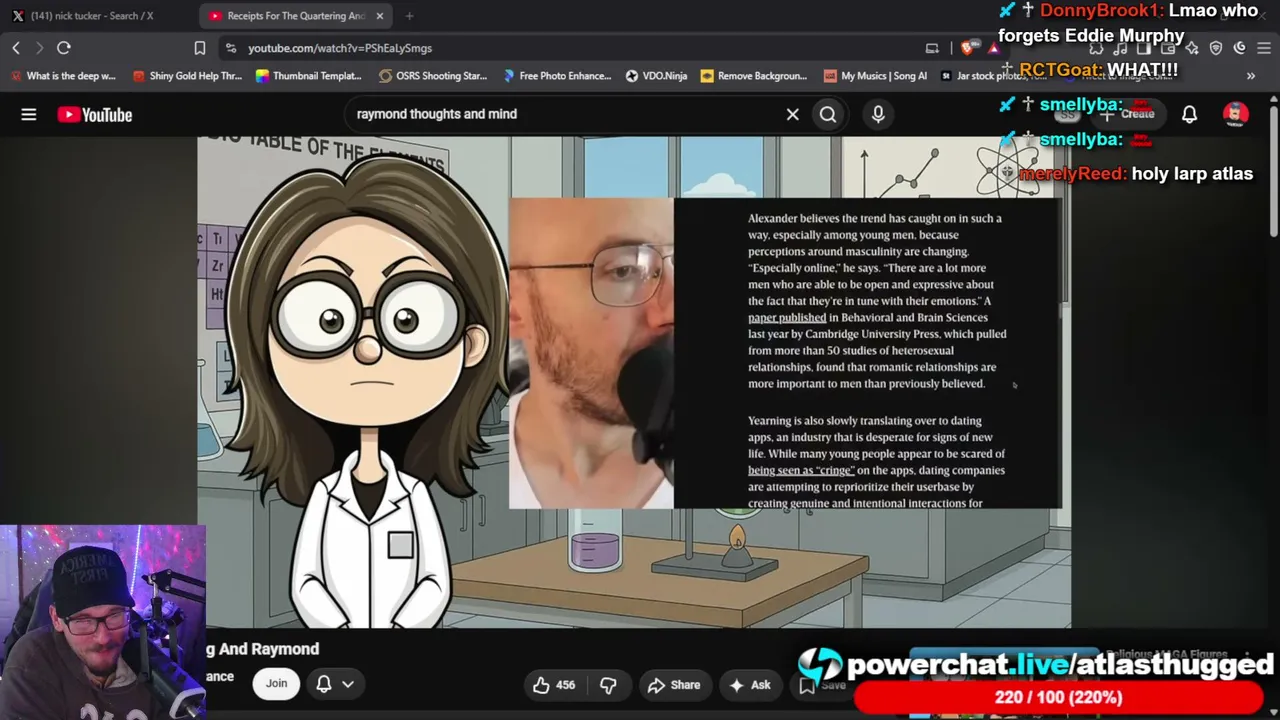Click the cast media icon in address bar
This screenshot has width=1280, height=720.
pyautogui.click(x=932, y=48)
